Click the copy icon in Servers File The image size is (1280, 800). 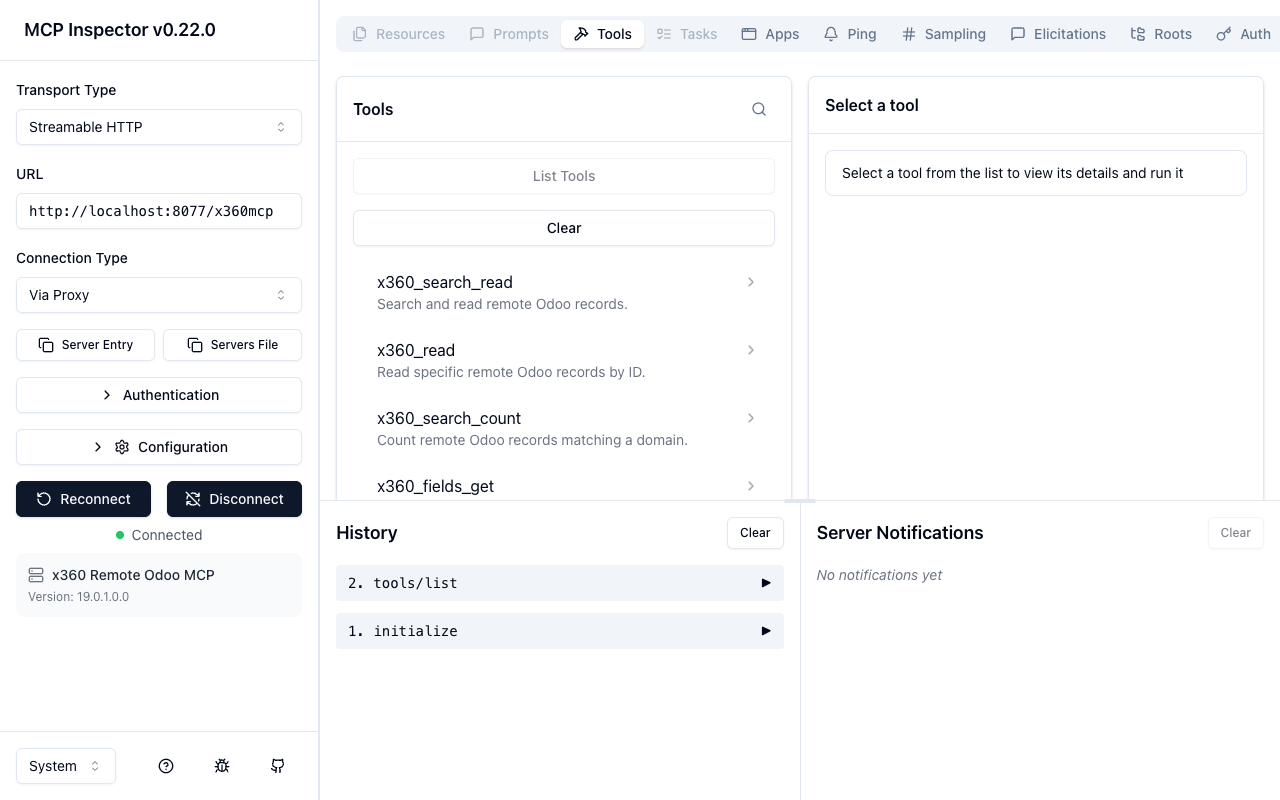[195, 345]
